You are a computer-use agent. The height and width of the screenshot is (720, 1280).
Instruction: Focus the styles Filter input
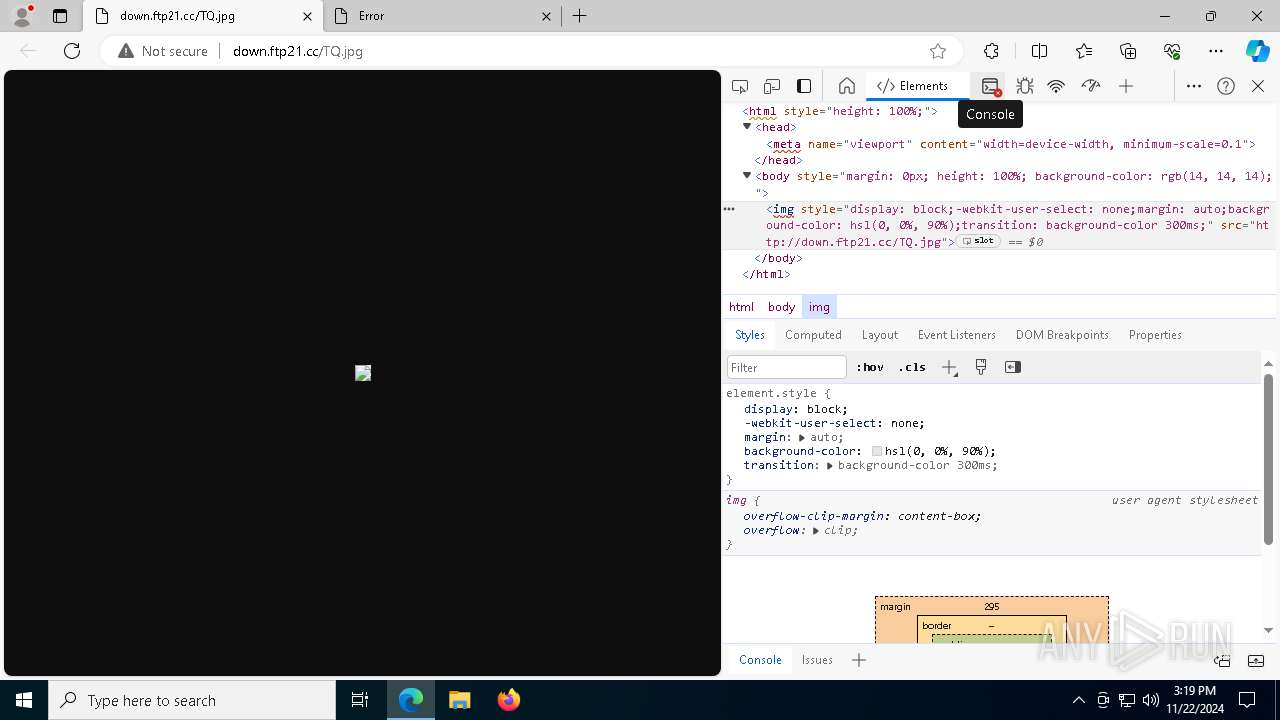[x=787, y=367]
